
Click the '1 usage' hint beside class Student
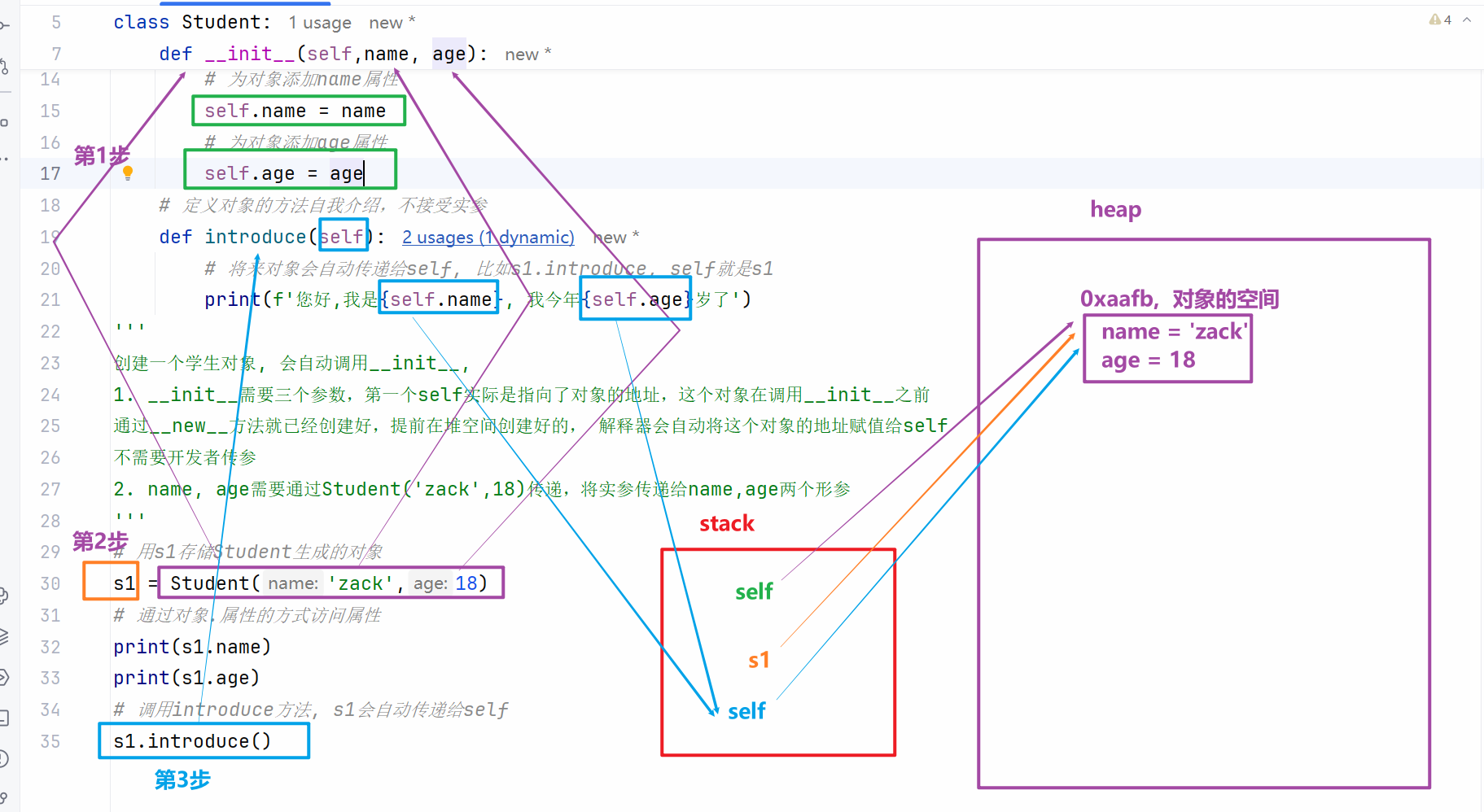click(x=319, y=23)
